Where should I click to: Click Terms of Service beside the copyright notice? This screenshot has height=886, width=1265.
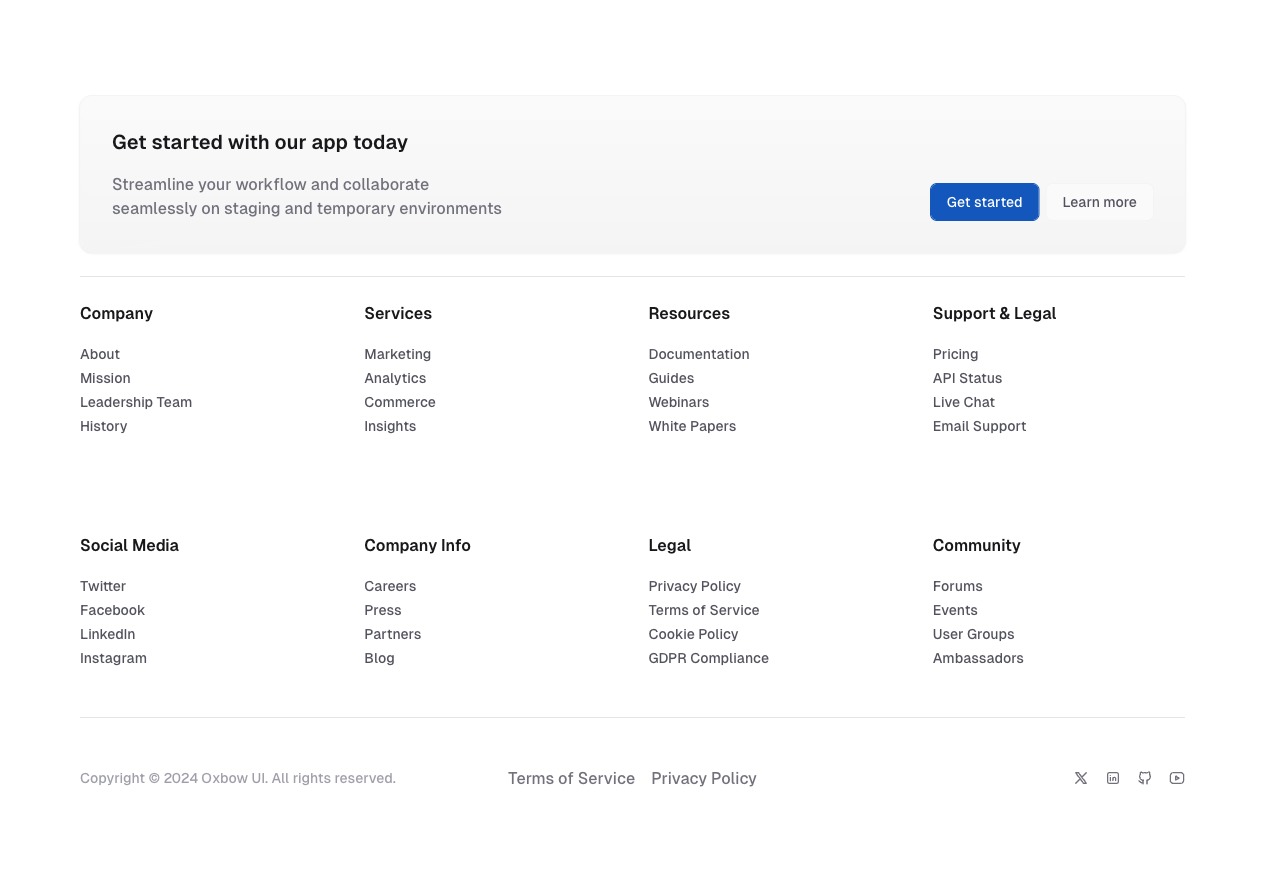(x=571, y=778)
